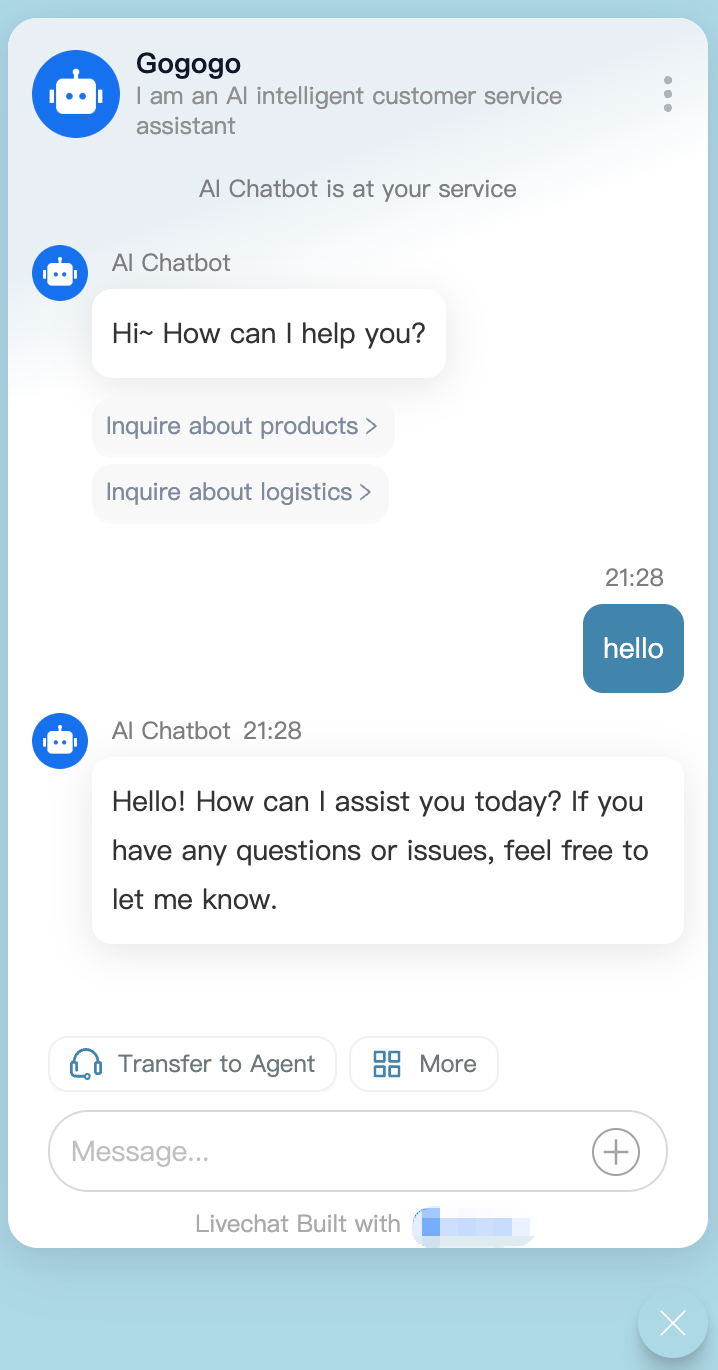Open the three-dot options menu

[x=667, y=94]
